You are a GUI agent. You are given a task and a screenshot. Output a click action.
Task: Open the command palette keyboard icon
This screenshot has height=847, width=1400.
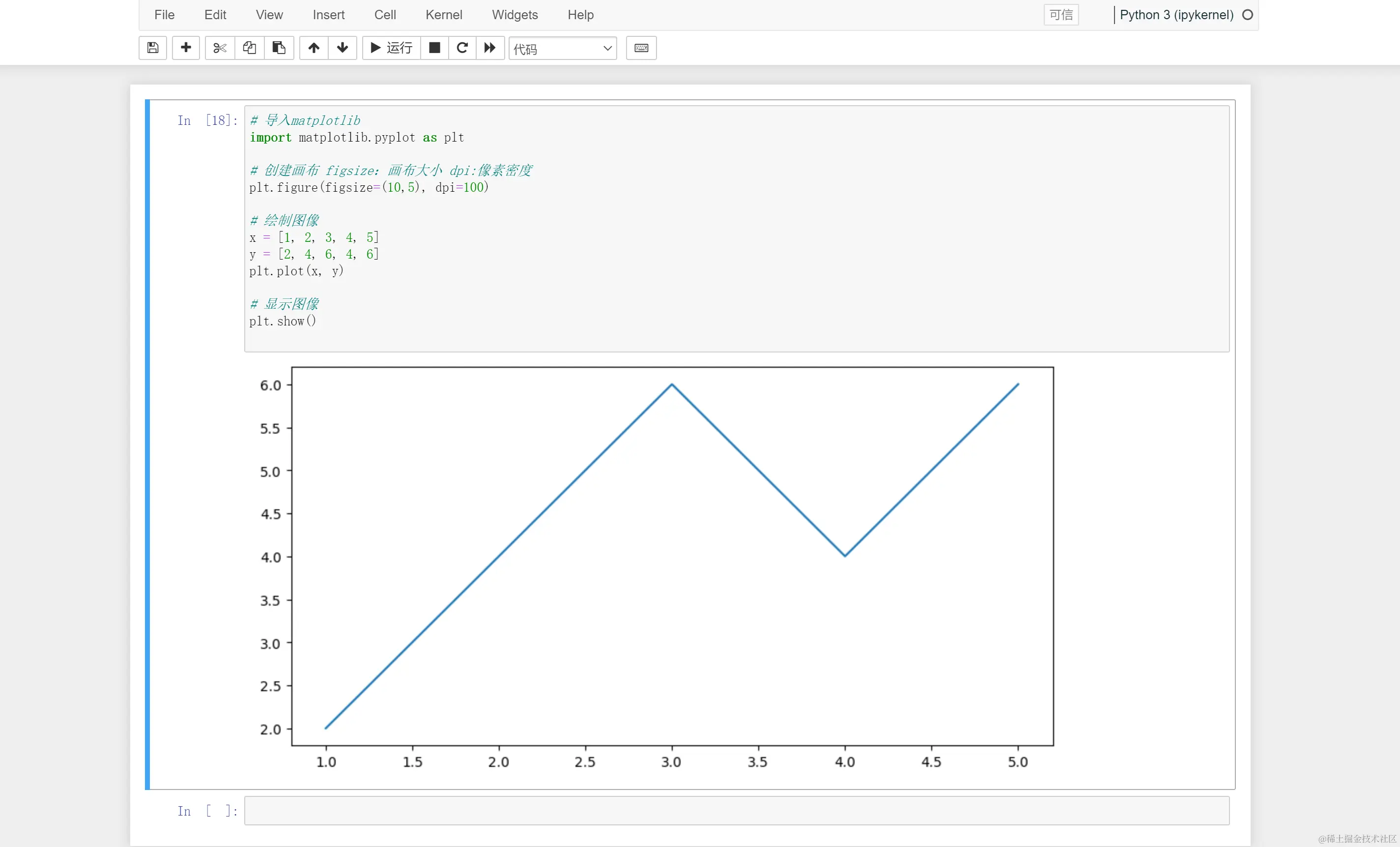coord(641,48)
